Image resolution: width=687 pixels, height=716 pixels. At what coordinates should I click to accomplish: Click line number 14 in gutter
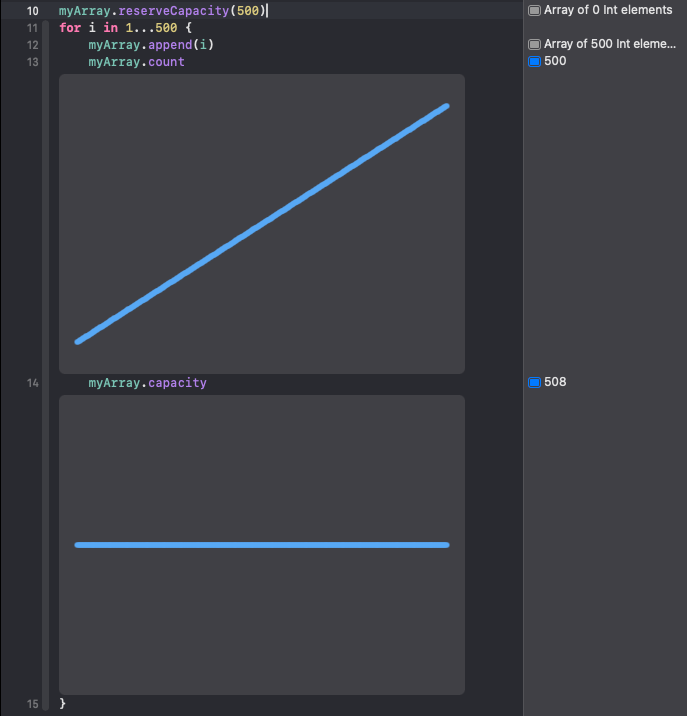pos(32,383)
